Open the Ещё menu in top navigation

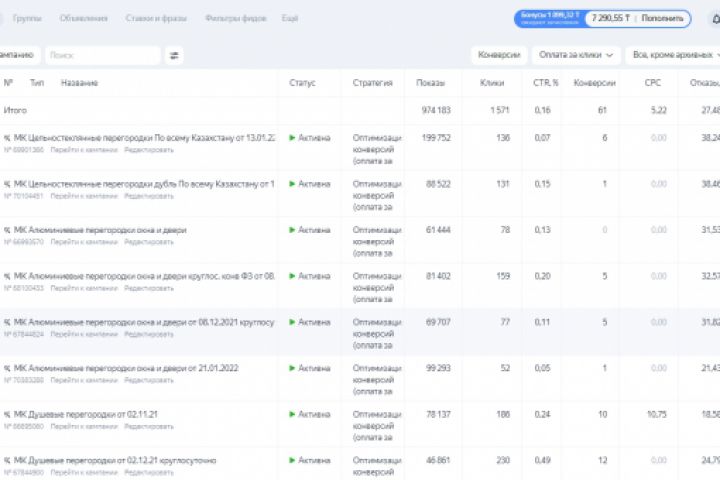(290, 18)
